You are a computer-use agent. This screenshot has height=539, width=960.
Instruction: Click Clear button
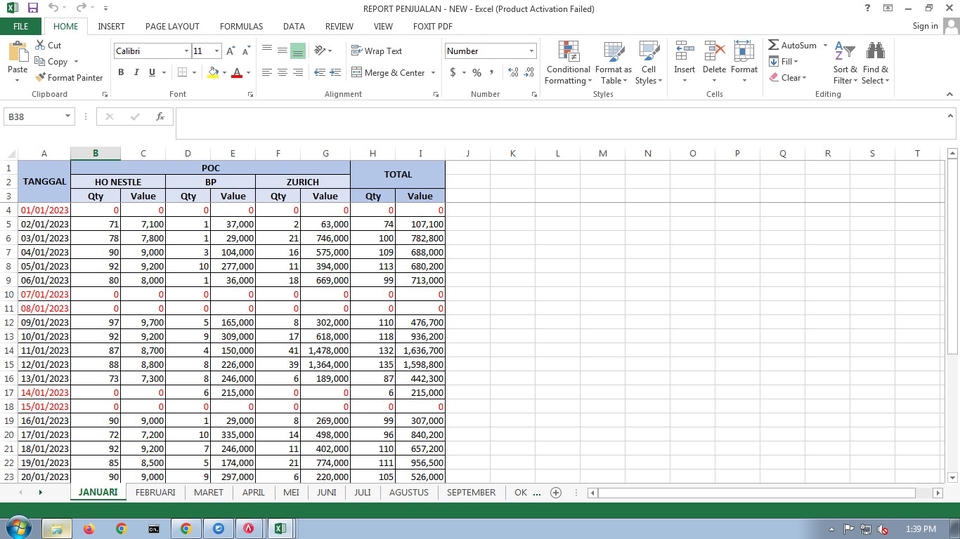click(789, 78)
